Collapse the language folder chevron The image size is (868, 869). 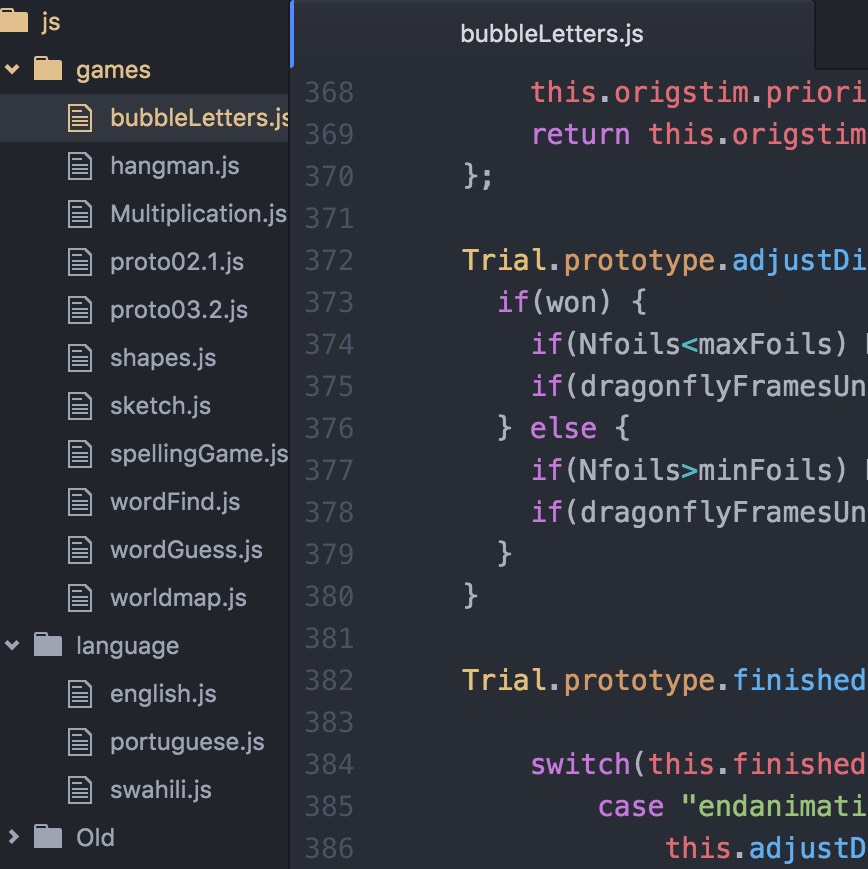(12, 645)
